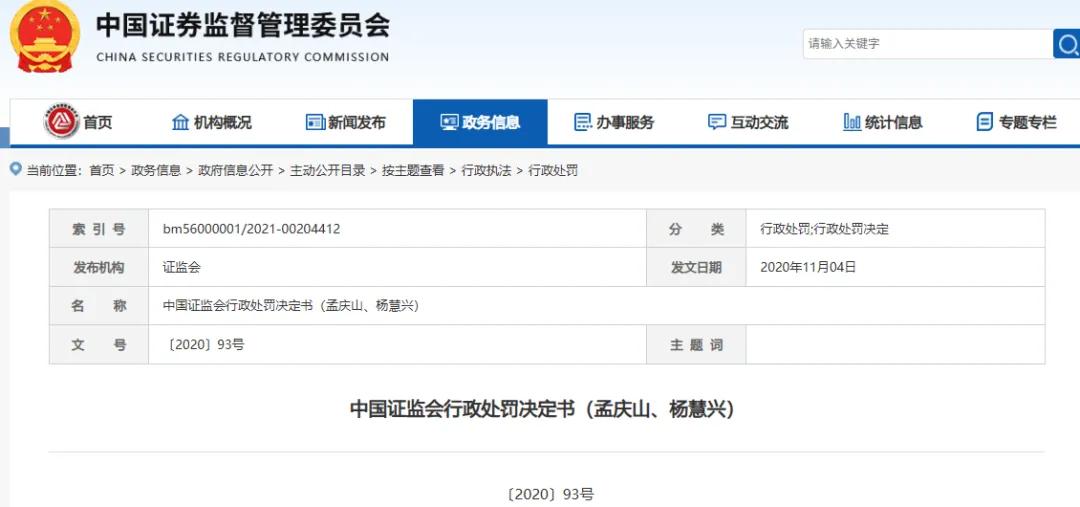Click the bar chart icon beside 统计信息
Screen dimensions: 1080x507
click(x=852, y=123)
